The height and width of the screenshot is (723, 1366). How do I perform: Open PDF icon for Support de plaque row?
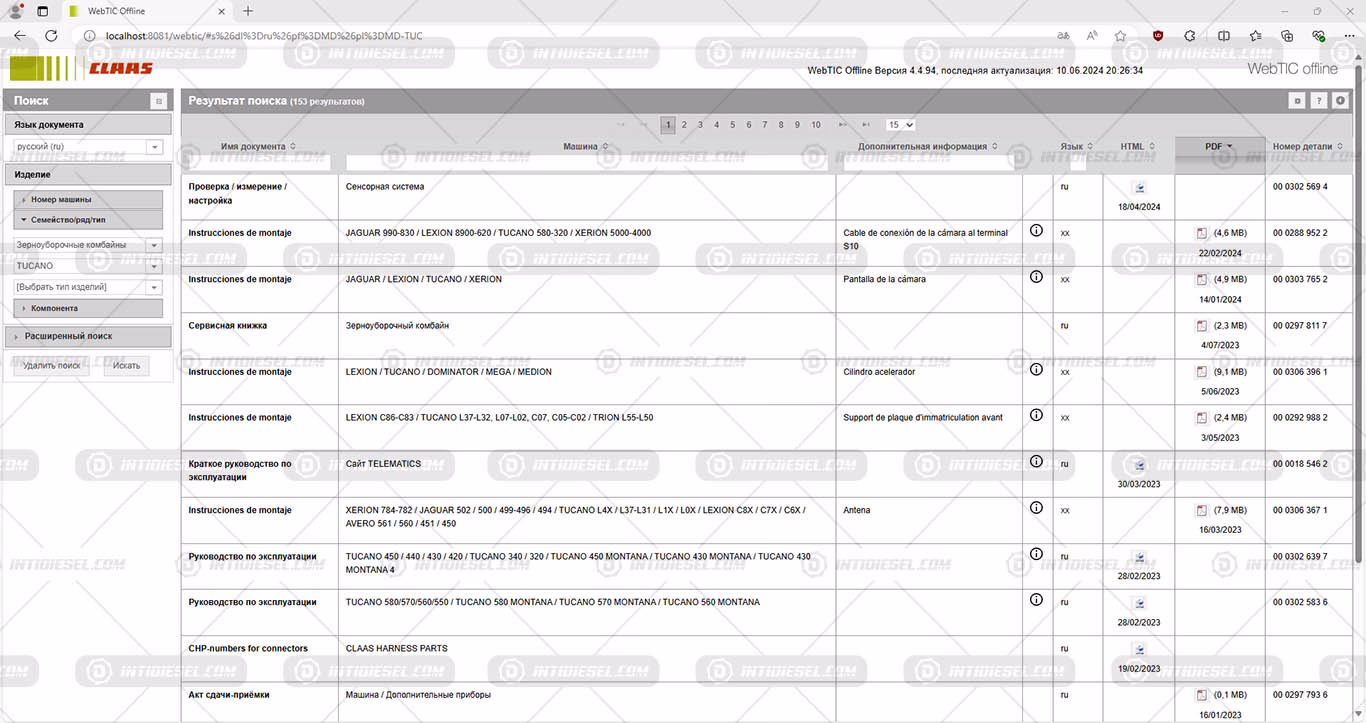pos(1201,418)
